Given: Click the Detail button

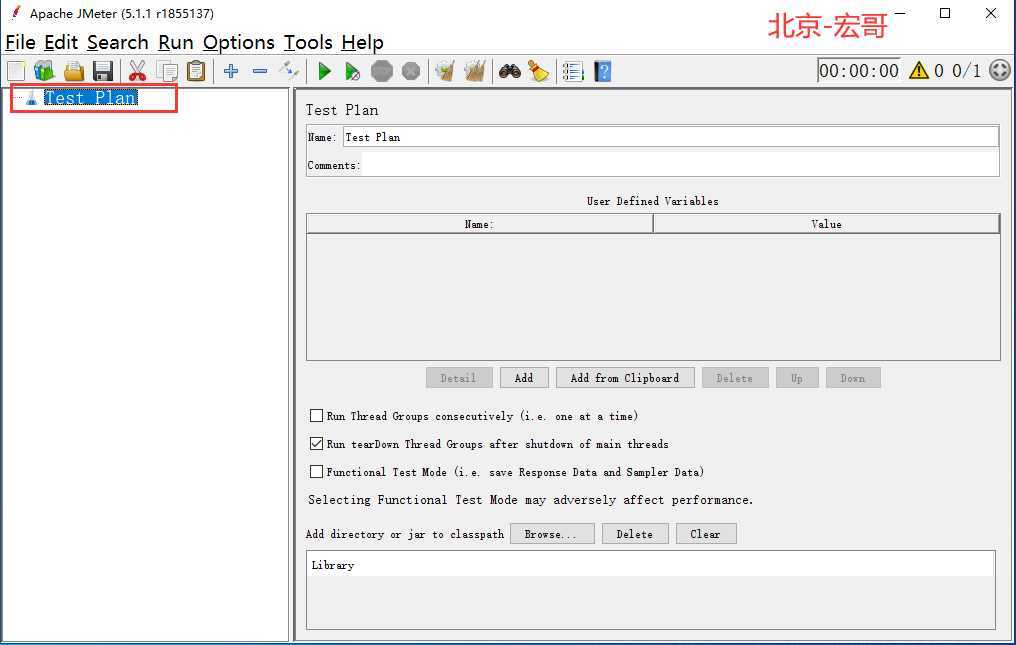Looking at the screenshot, I should point(459,378).
